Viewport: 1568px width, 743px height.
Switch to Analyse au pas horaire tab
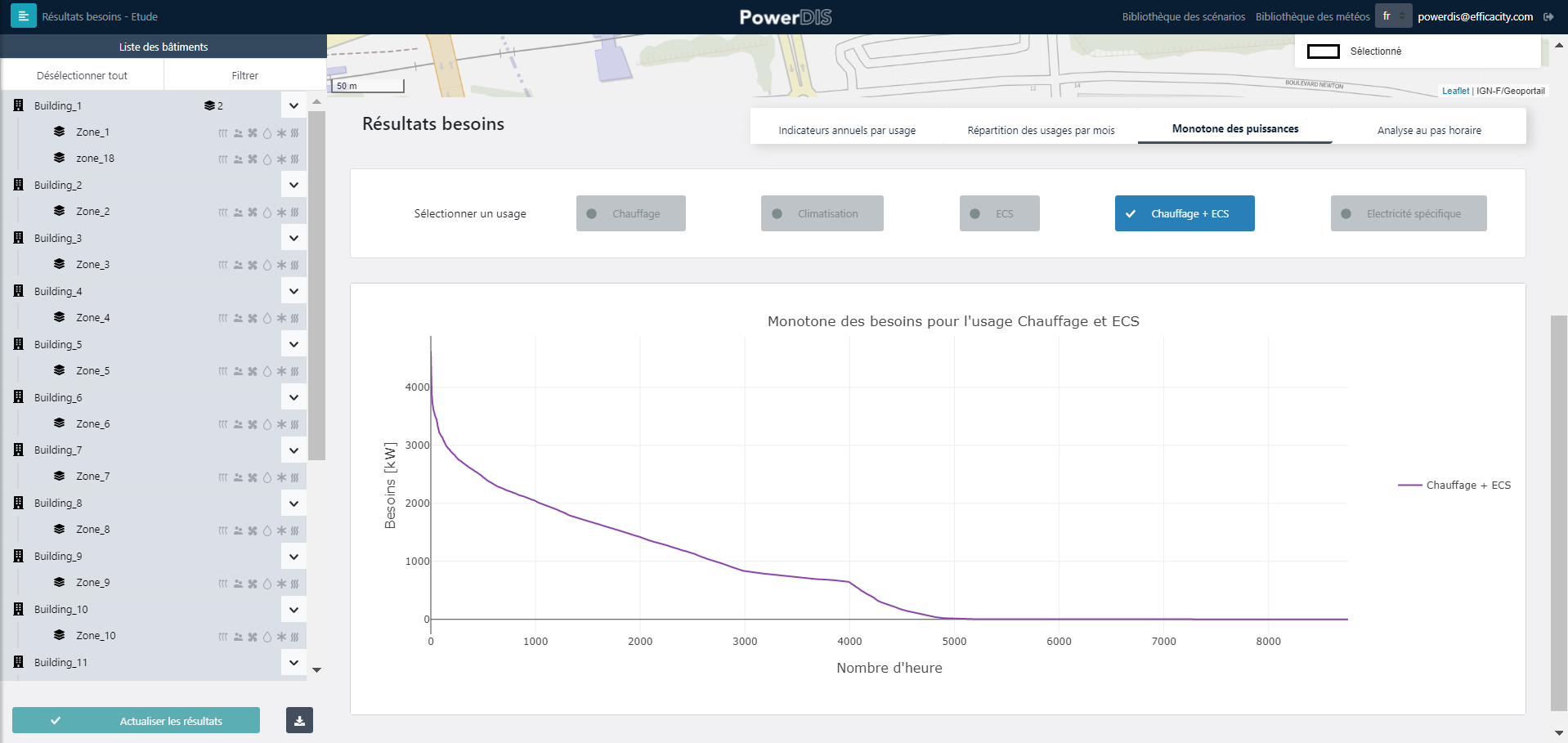[x=1429, y=130]
